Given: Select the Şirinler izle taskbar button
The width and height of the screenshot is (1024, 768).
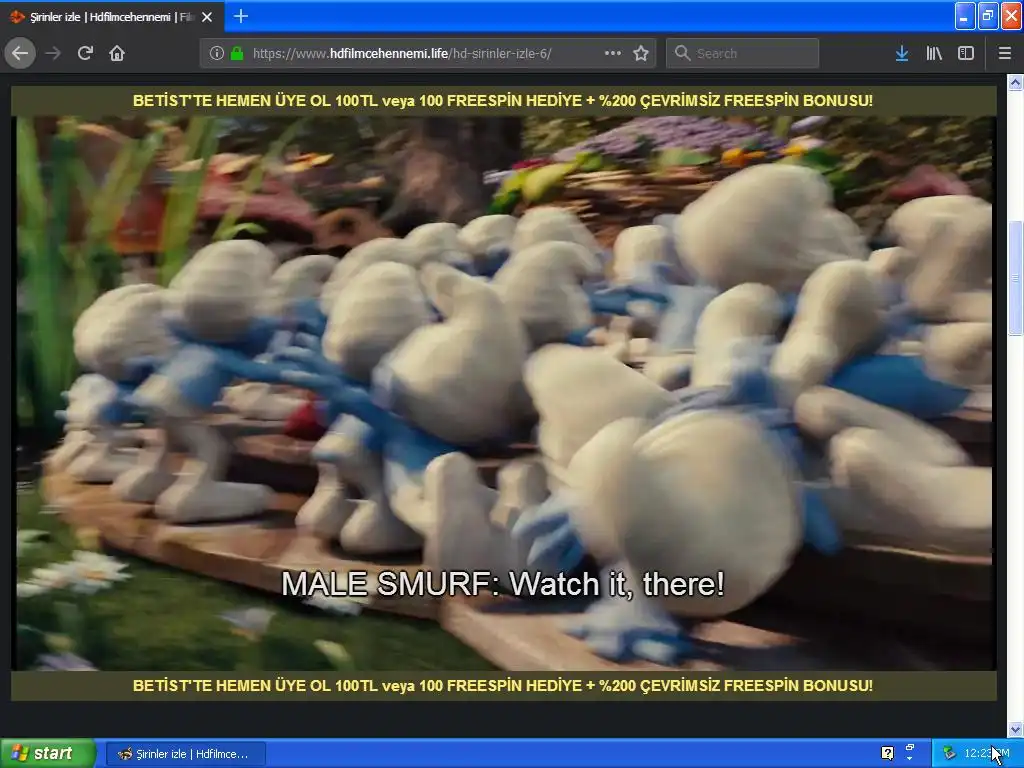Looking at the screenshot, I should pyautogui.click(x=185, y=754).
